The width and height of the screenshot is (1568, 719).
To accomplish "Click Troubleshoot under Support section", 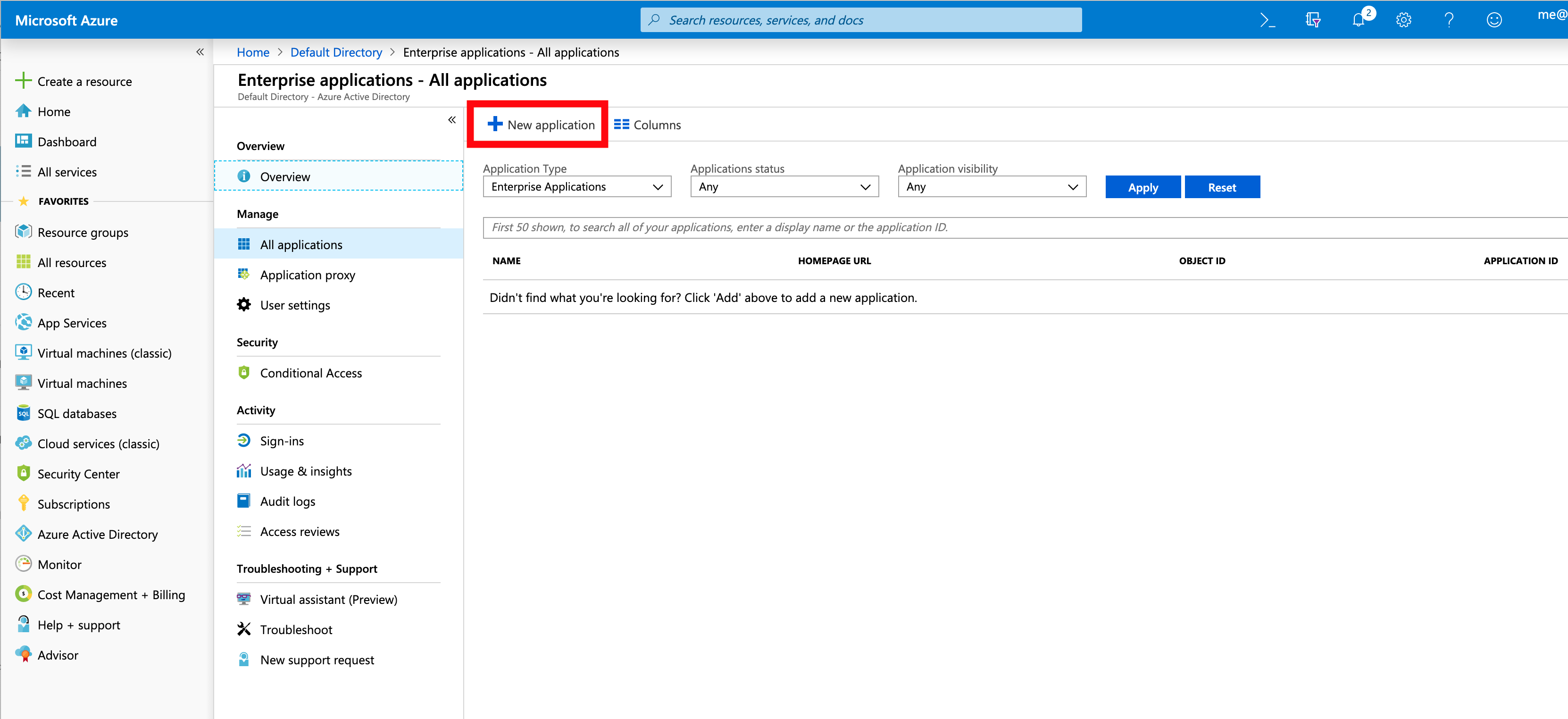I will pyautogui.click(x=295, y=629).
